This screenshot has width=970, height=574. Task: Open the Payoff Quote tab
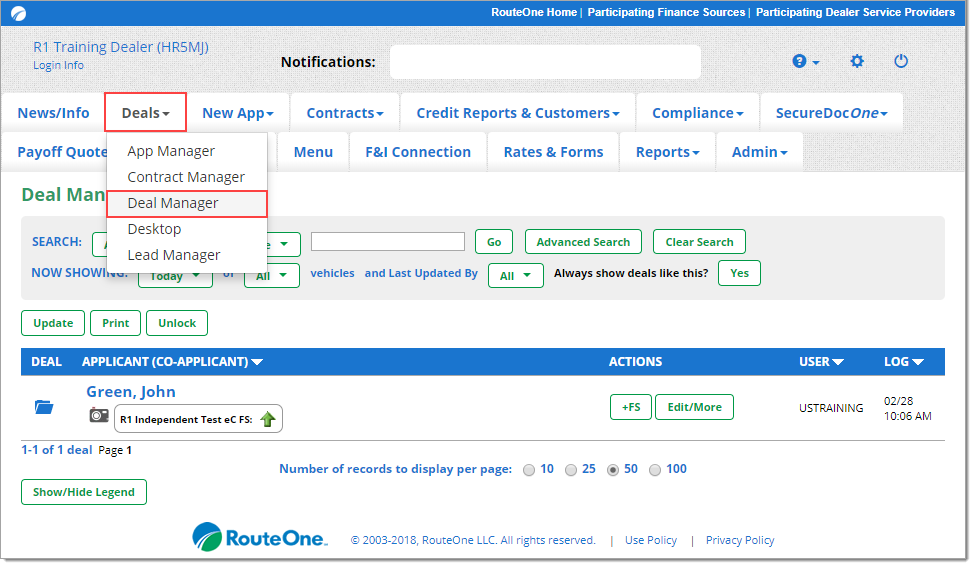click(x=62, y=152)
